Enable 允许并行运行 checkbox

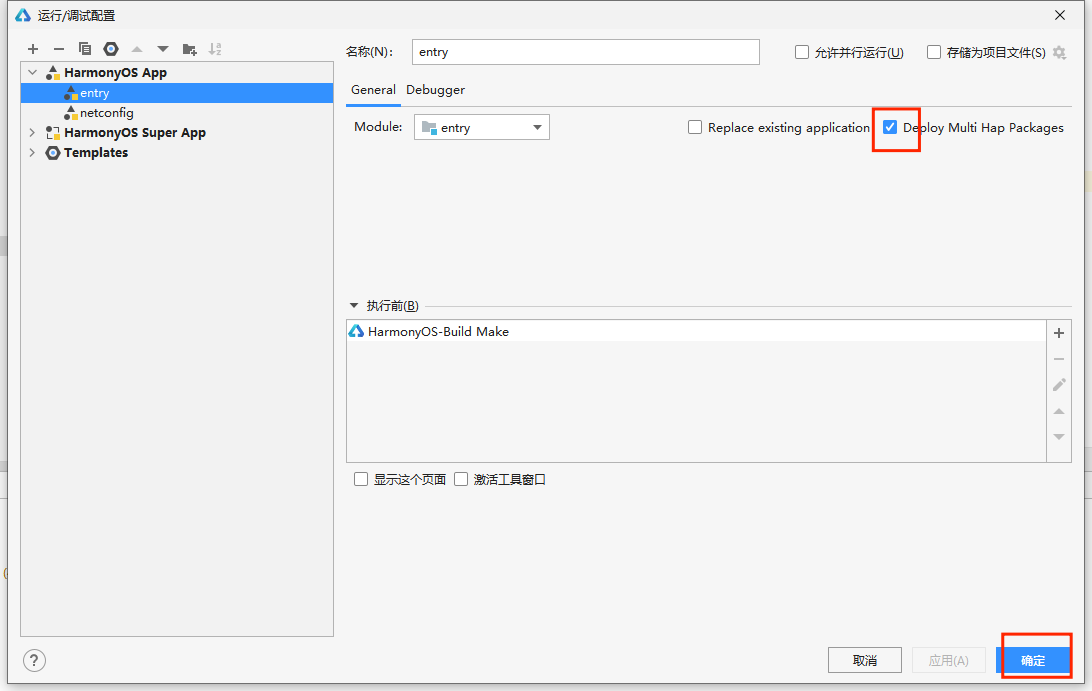pyautogui.click(x=802, y=52)
